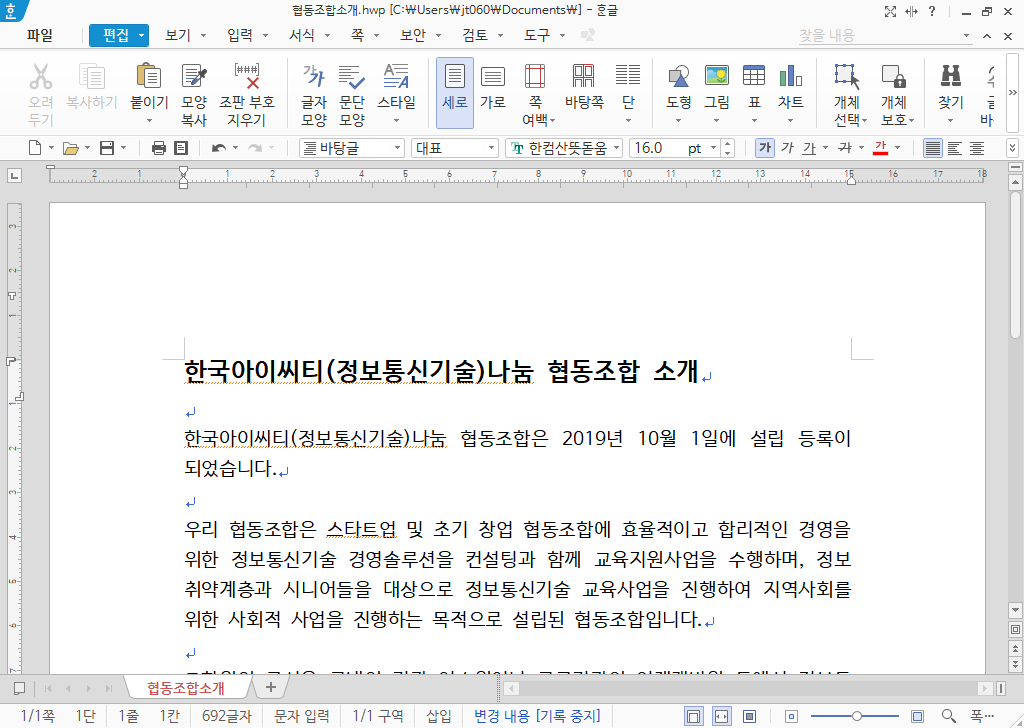This screenshot has height=728, width=1024.
Task: Click the 붙이기 (paste) clipboard icon
Action: point(149,76)
